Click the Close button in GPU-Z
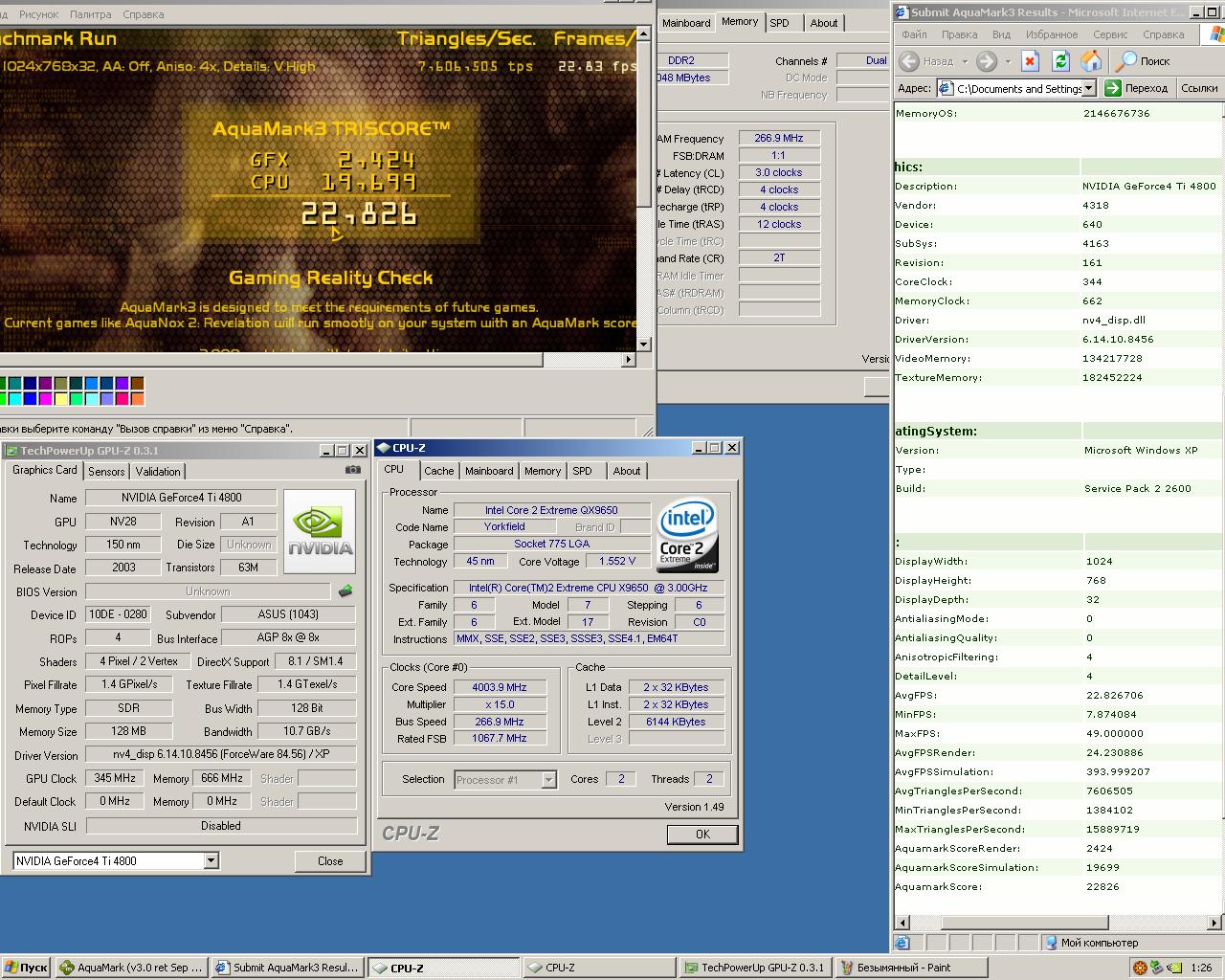 tap(330, 861)
